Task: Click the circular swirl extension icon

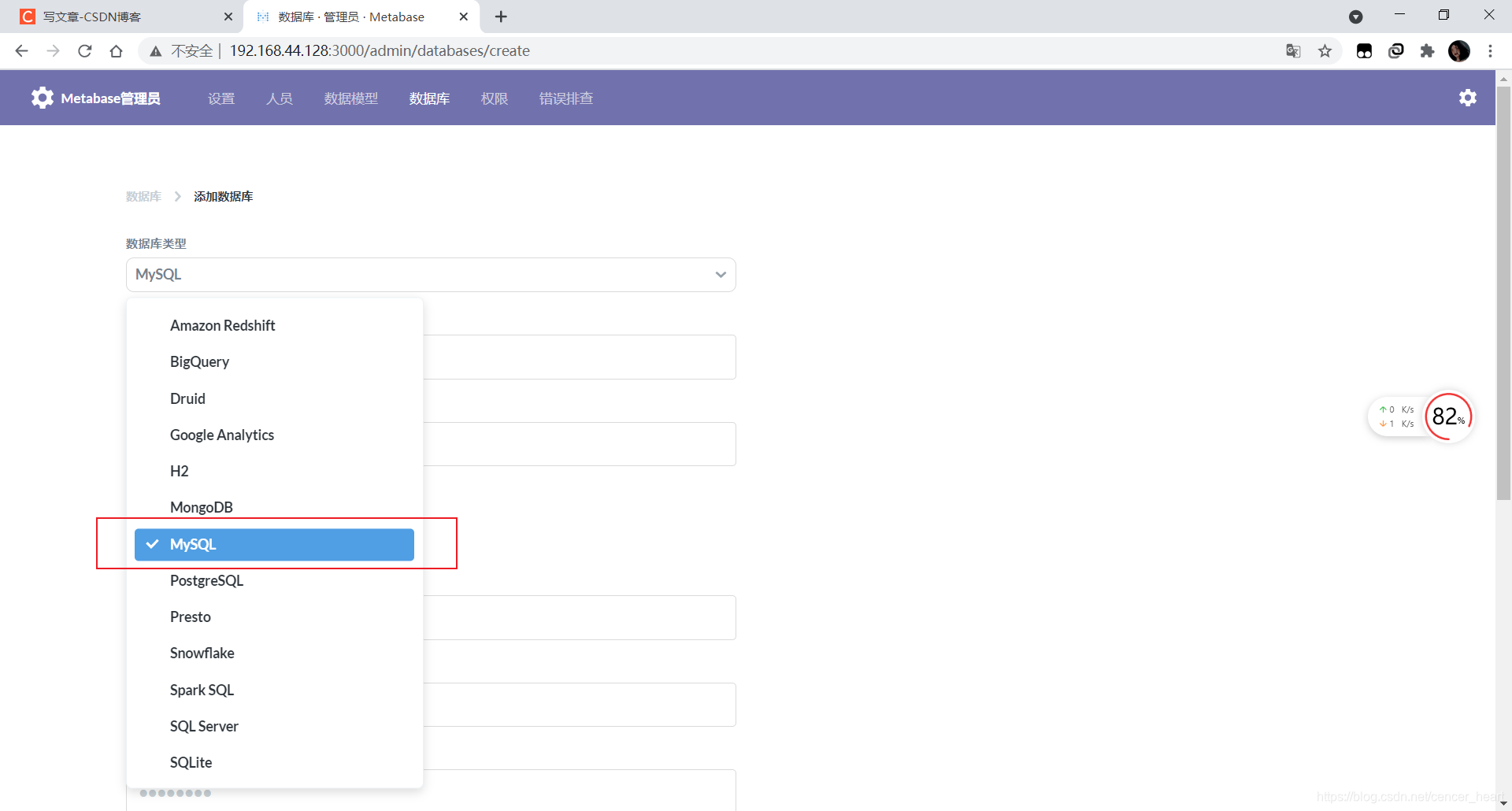Action: click(1396, 51)
